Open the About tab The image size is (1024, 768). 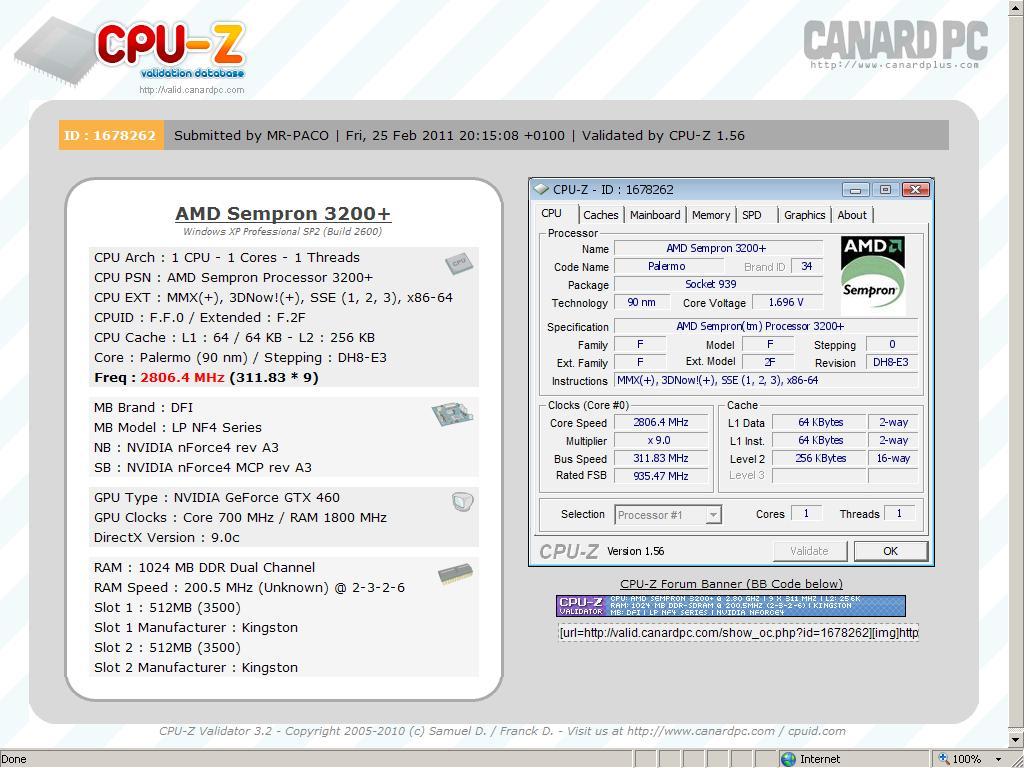(x=852, y=215)
